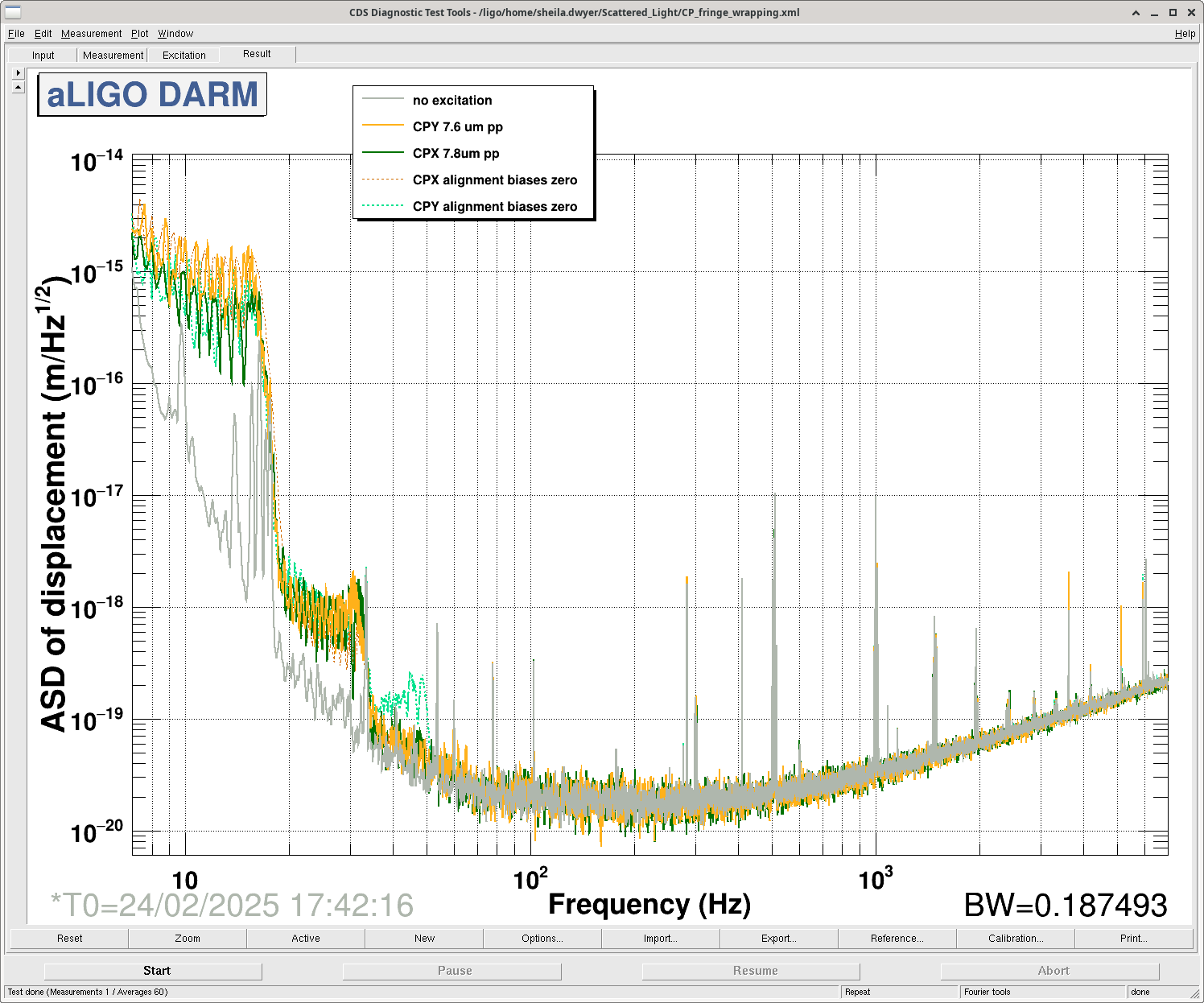Image resolution: width=1204 pixels, height=1003 pixels.
Task: Open the Edit menu
Action: click(43, 34)
